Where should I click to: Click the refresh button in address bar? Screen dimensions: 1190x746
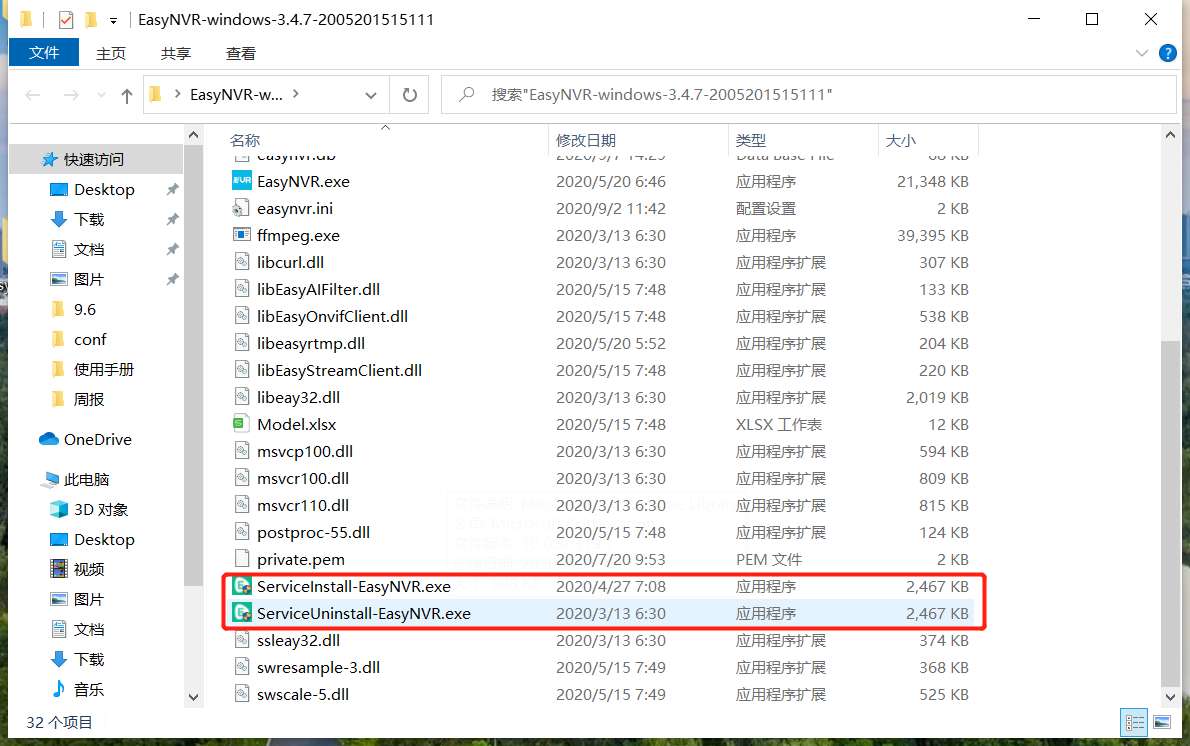coord(410,95)
